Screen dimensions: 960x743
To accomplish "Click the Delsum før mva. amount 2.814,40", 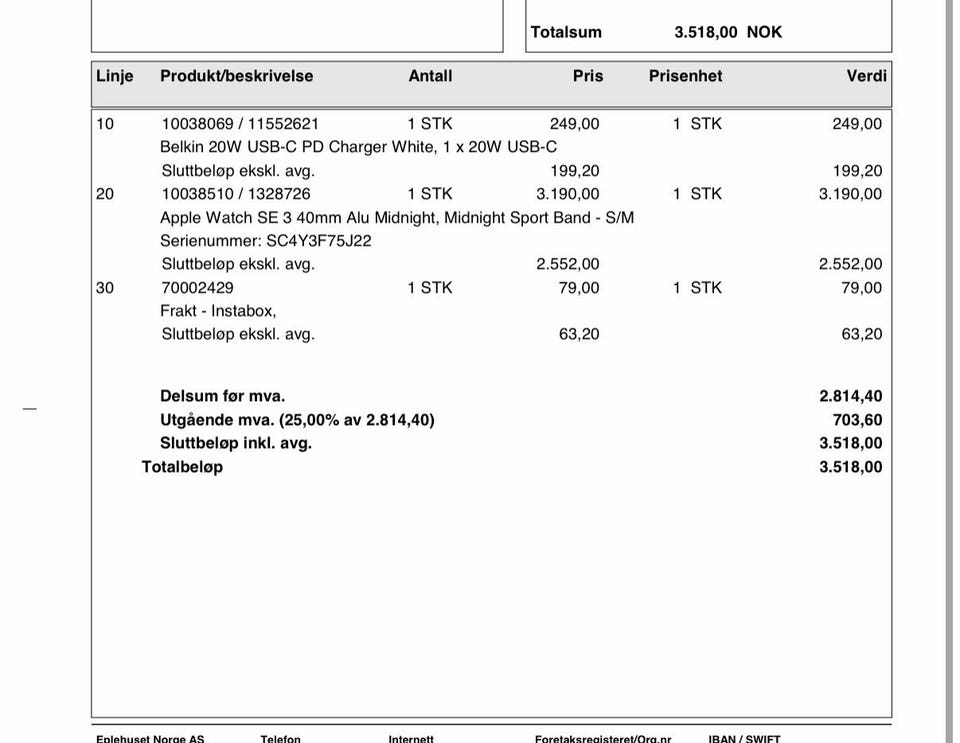I will click(x=850, y=396).
